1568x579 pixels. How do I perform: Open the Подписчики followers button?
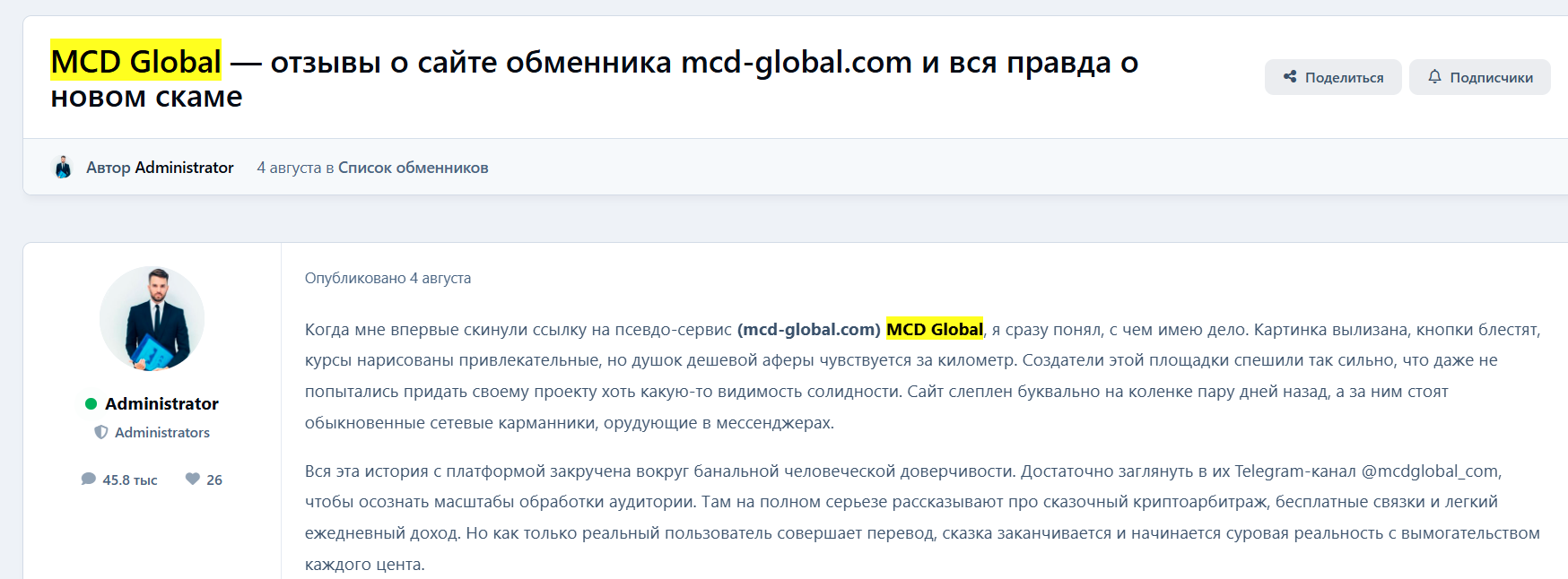click(x=1479, y=77)
